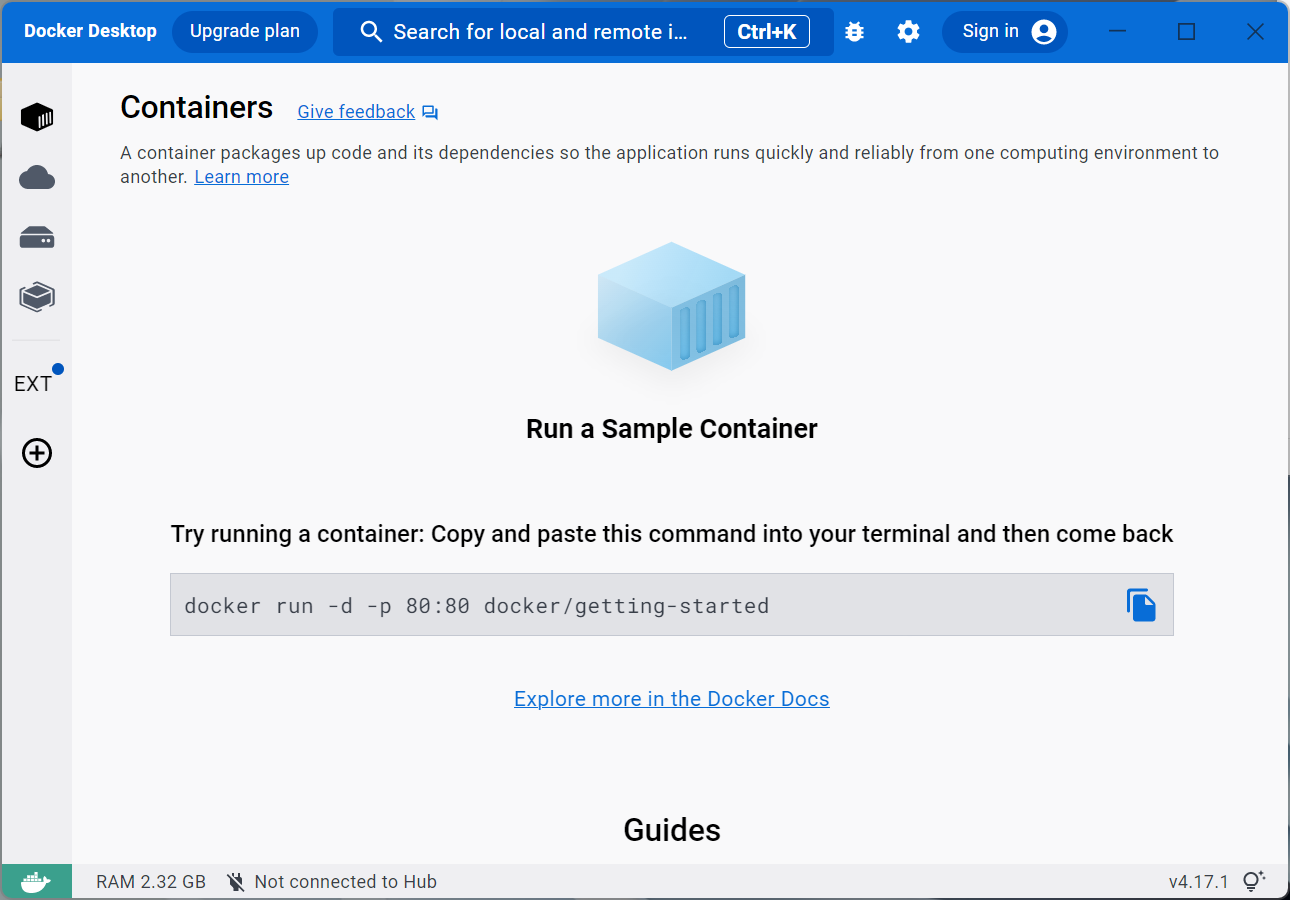Click the magnifier search icon
Image resolution: width=1290 pixels, height=900 pixels.
tap(371, 32)
